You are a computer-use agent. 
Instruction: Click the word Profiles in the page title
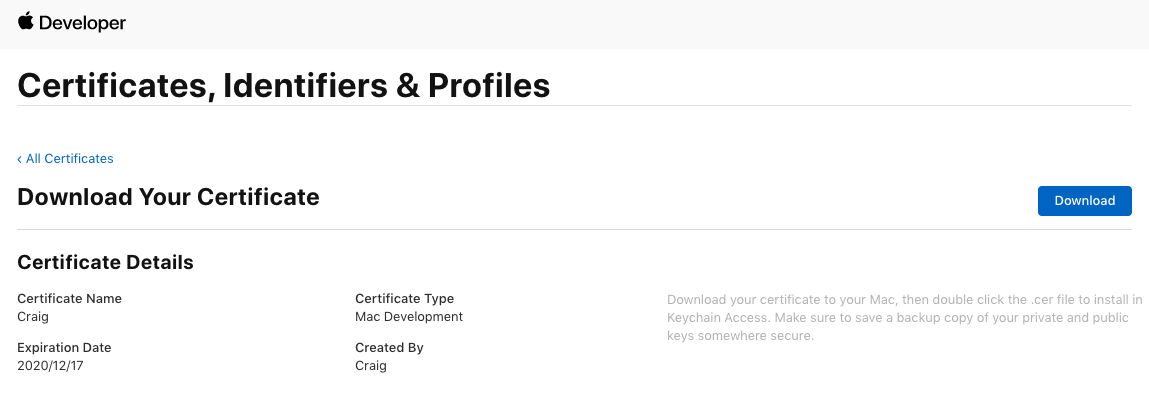(489, 86)
